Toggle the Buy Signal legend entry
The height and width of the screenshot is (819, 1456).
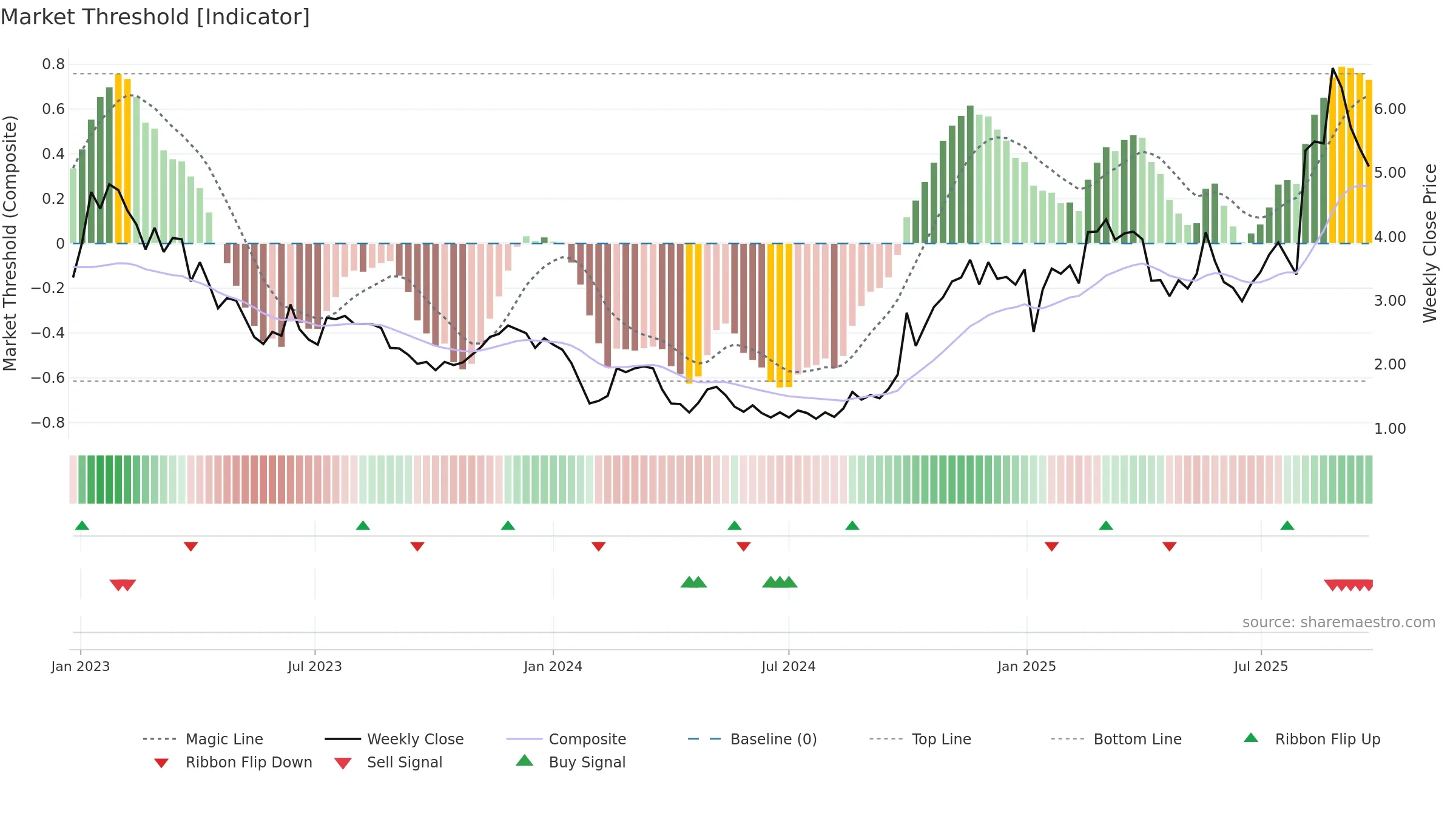(570, 762)
